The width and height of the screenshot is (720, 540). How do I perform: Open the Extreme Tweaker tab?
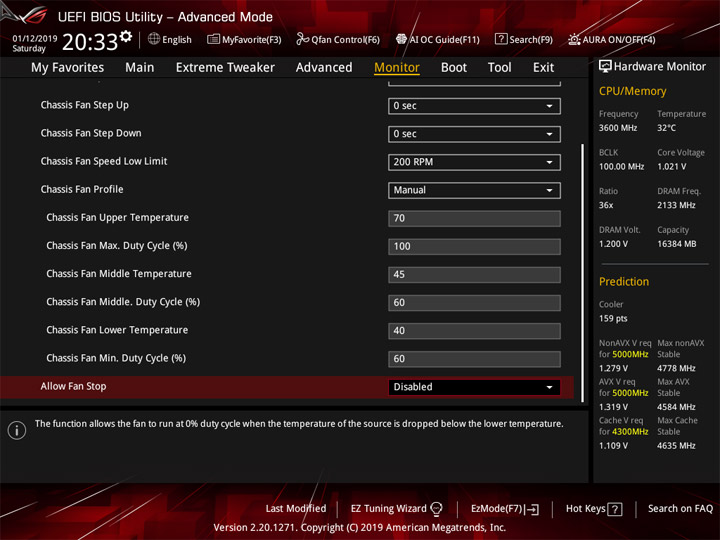coord(225,68)
